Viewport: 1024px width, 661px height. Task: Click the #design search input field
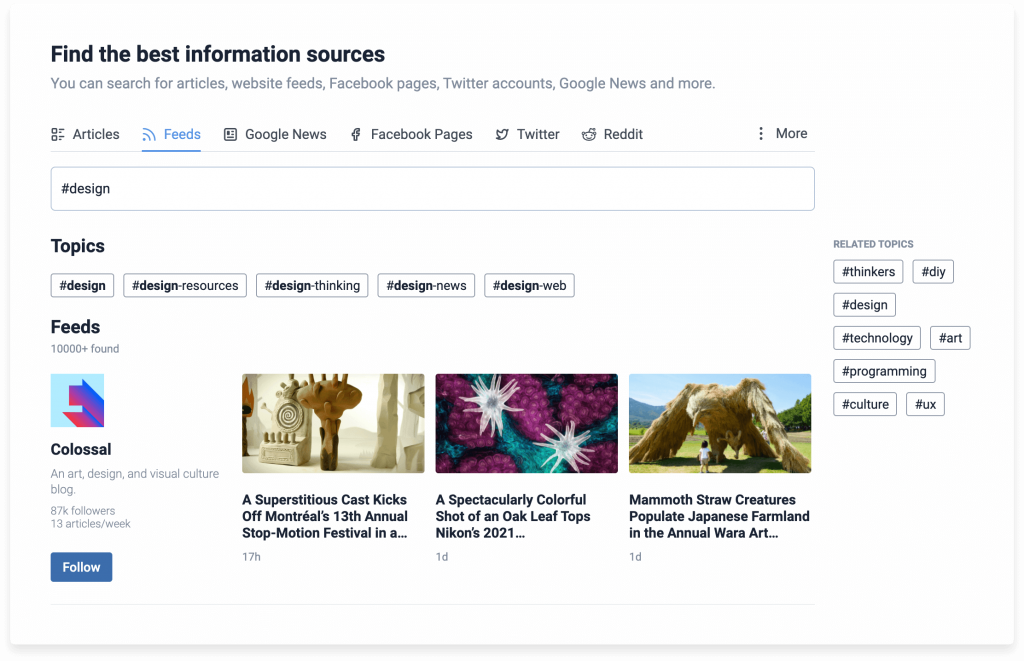[433, 188]
